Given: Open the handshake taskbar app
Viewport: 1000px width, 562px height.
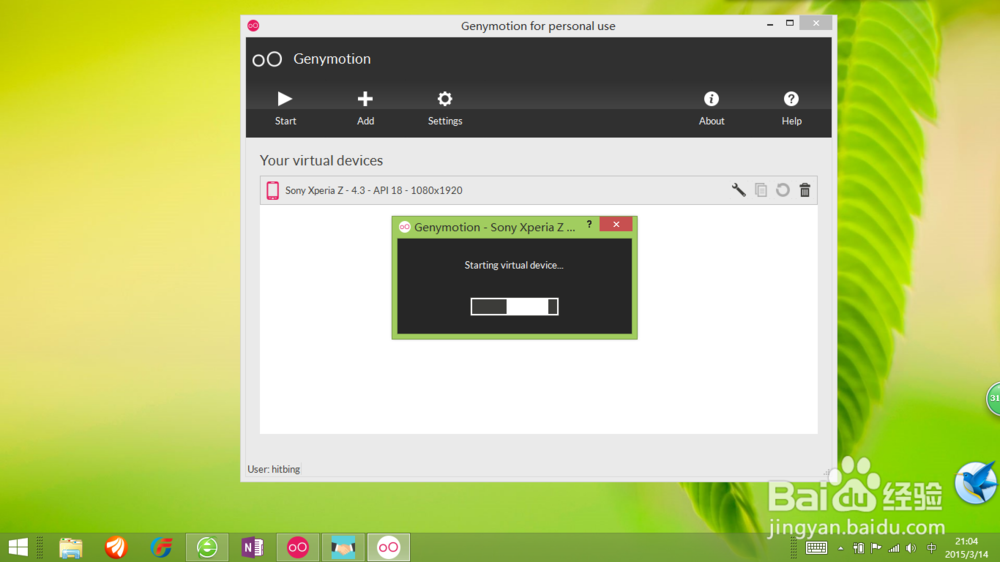Looking at the screenshot, I should [x=343, y=547].
